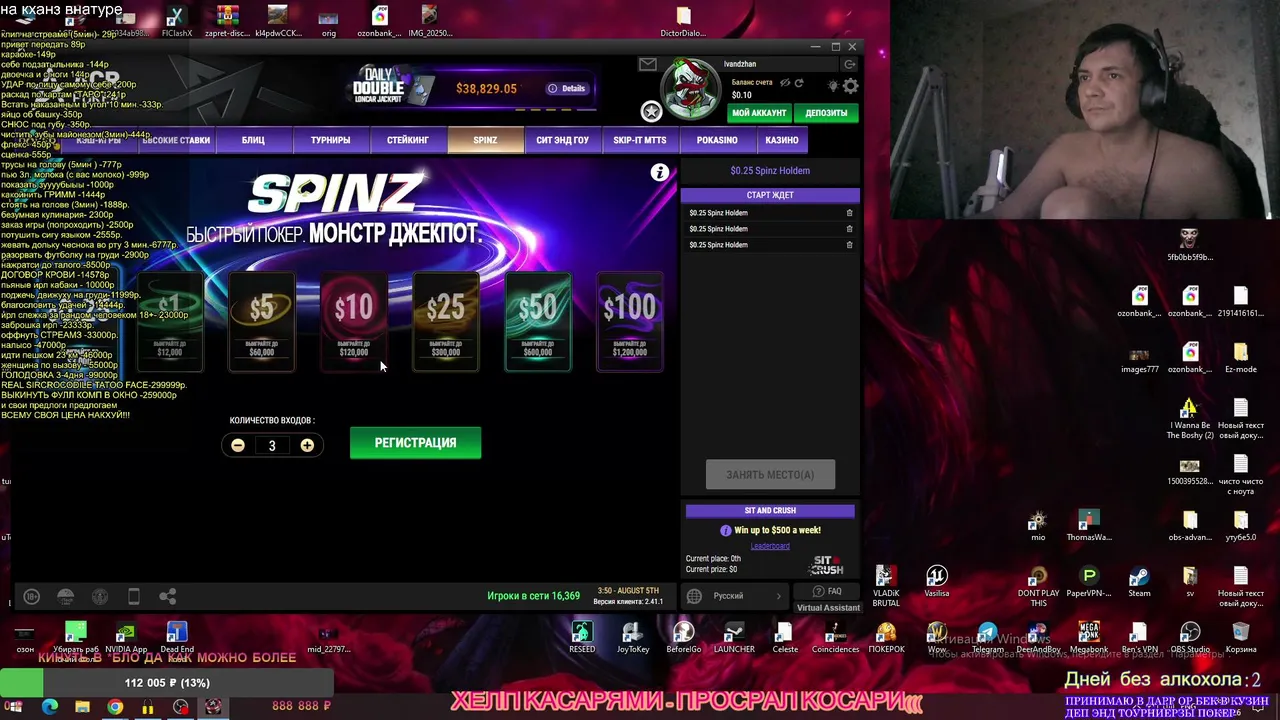Screen dimensions: 1280x720
Task: Launch the Virtual Assistant
Action: [828, 608]
